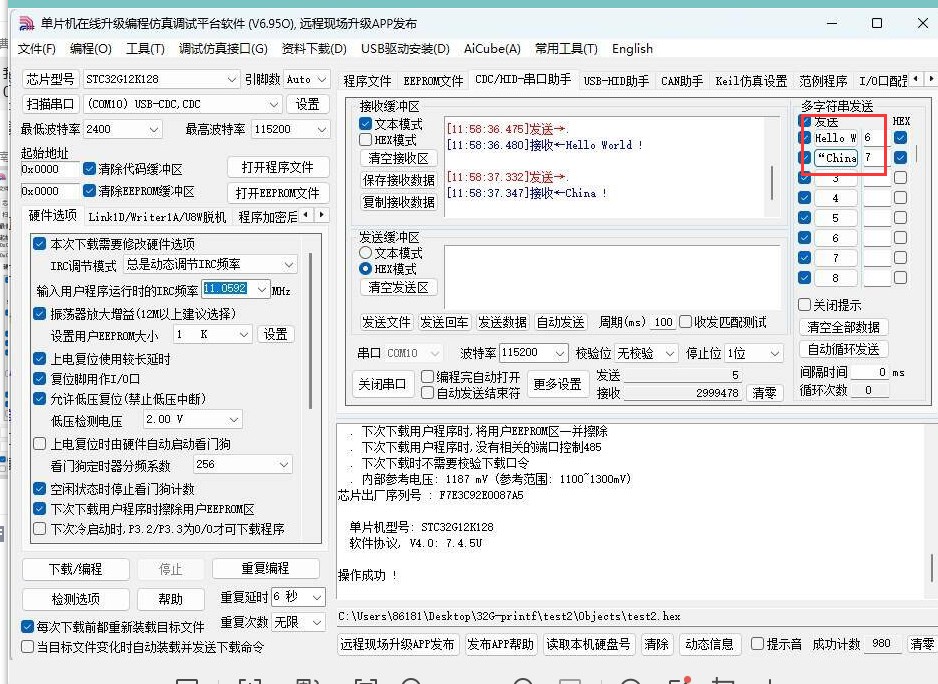Click the receive buffer vertical scrollbar

coord(772,182)
